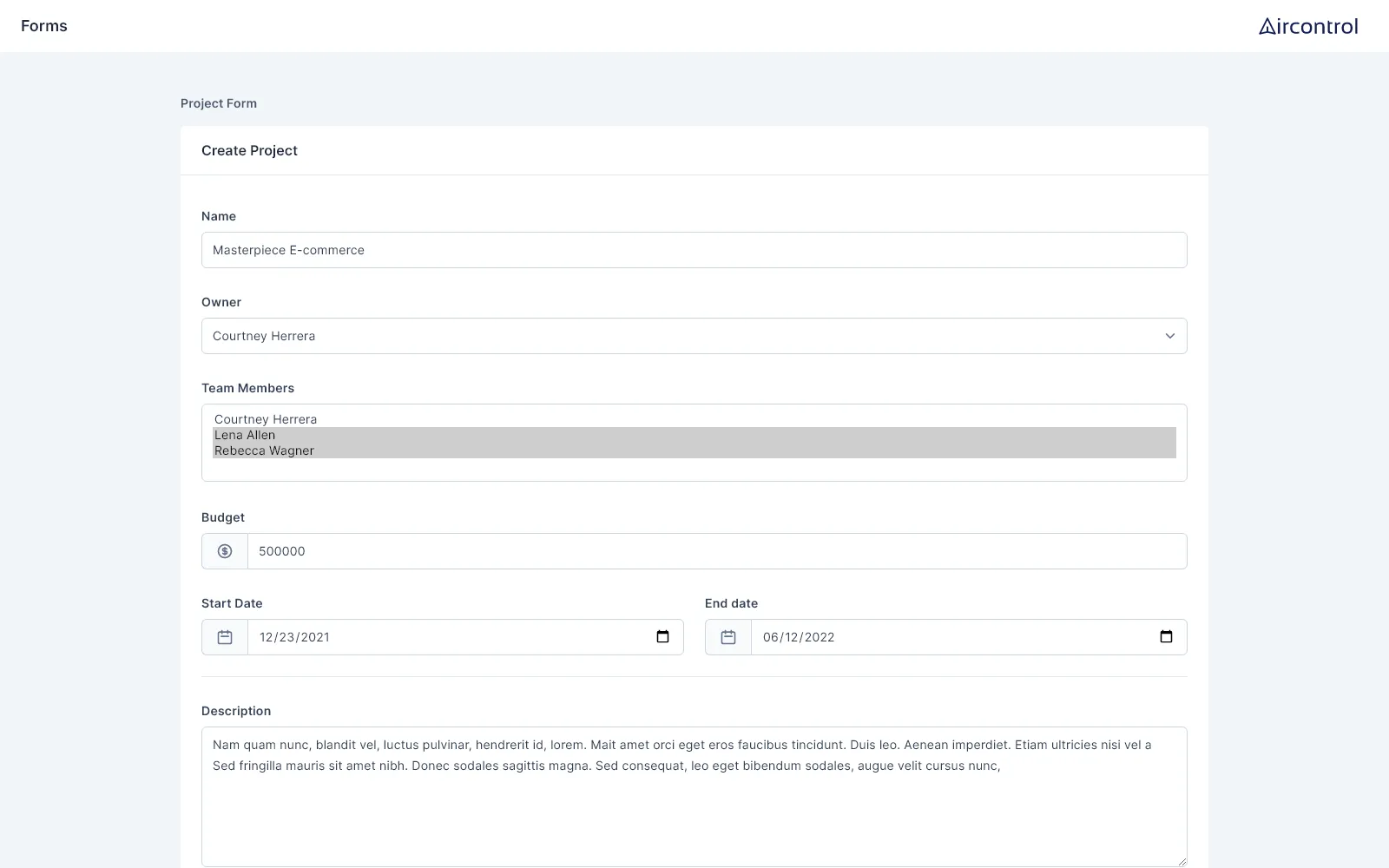
Task: Expand the Owner dropdown chevron
Action: [x=1170, y=336]
